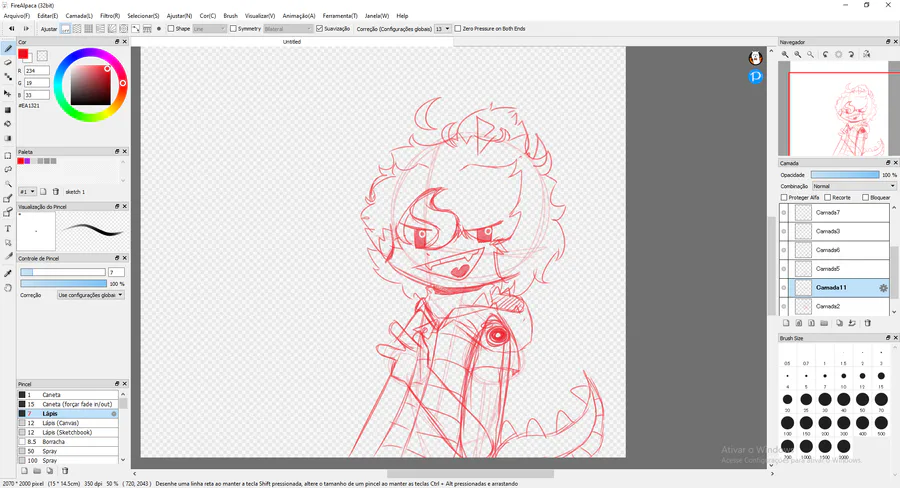The image size is (900, 488).
Task: Select the Brush tool in the left toolbar
Action: click(x=8, y=49)
